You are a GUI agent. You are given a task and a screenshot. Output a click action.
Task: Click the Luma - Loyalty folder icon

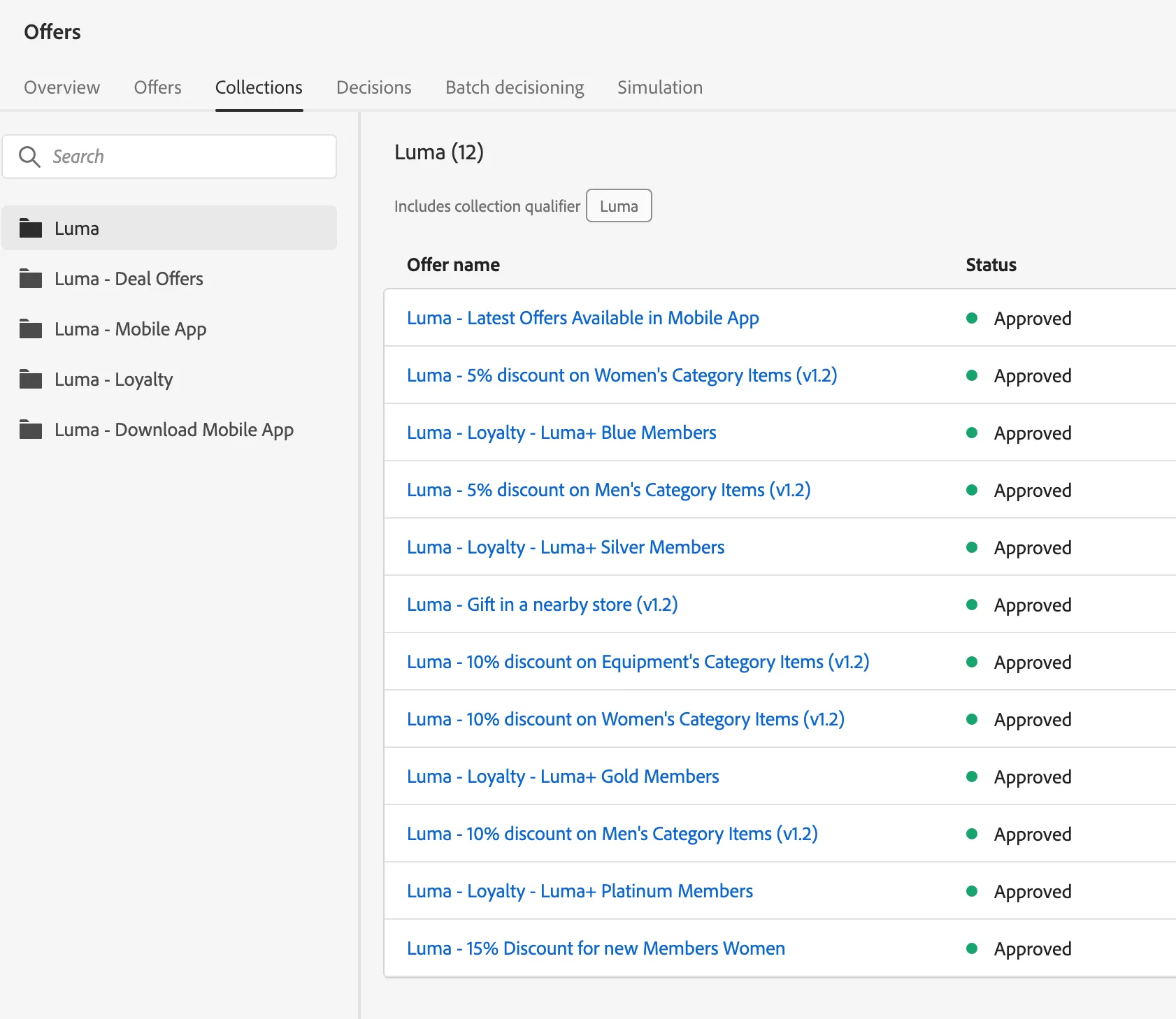(31, 379)
